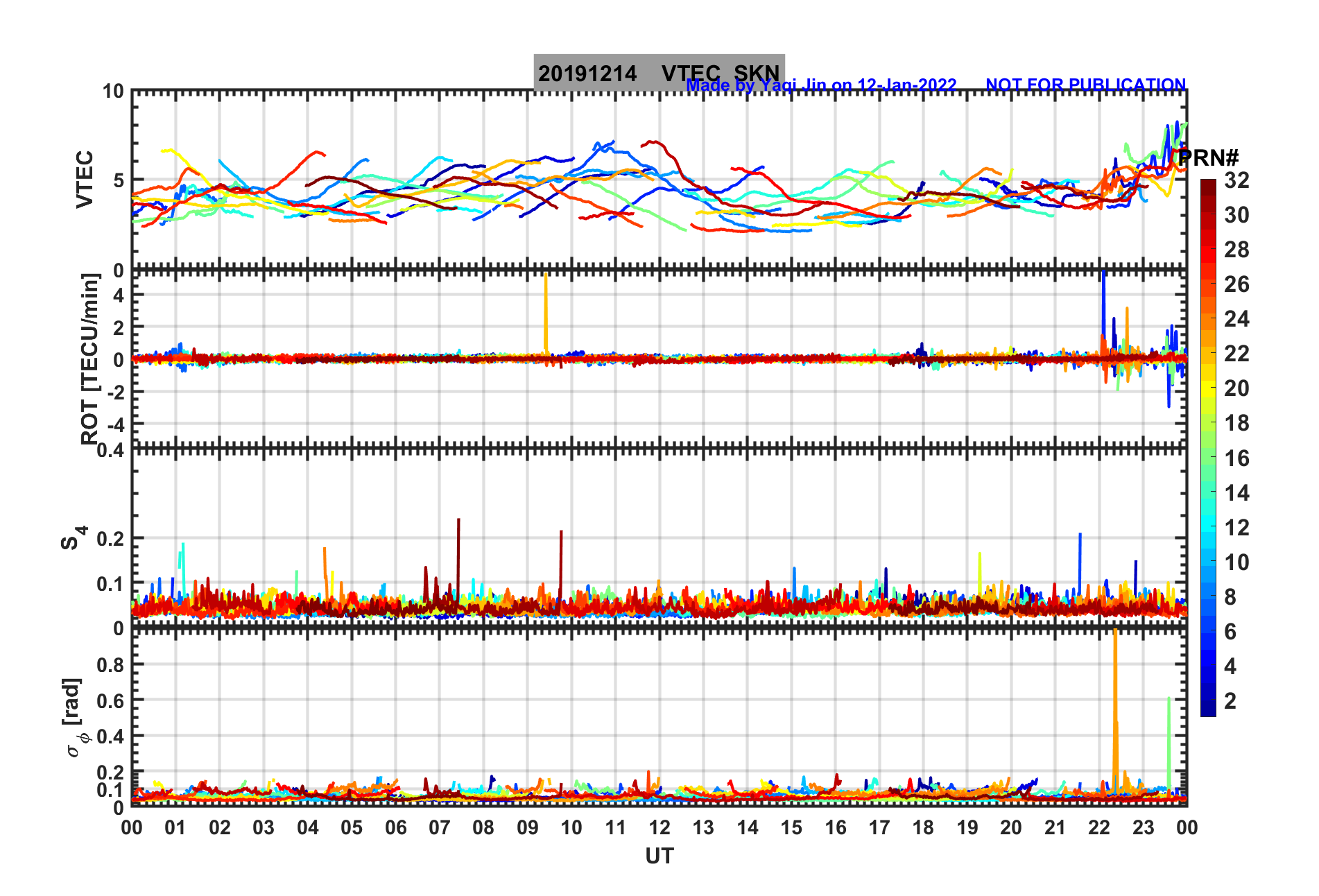Select the "PRN#" colorbar heading
Image resolution: width=1319 pixels, height=896 pixels.
[1208, 157]
